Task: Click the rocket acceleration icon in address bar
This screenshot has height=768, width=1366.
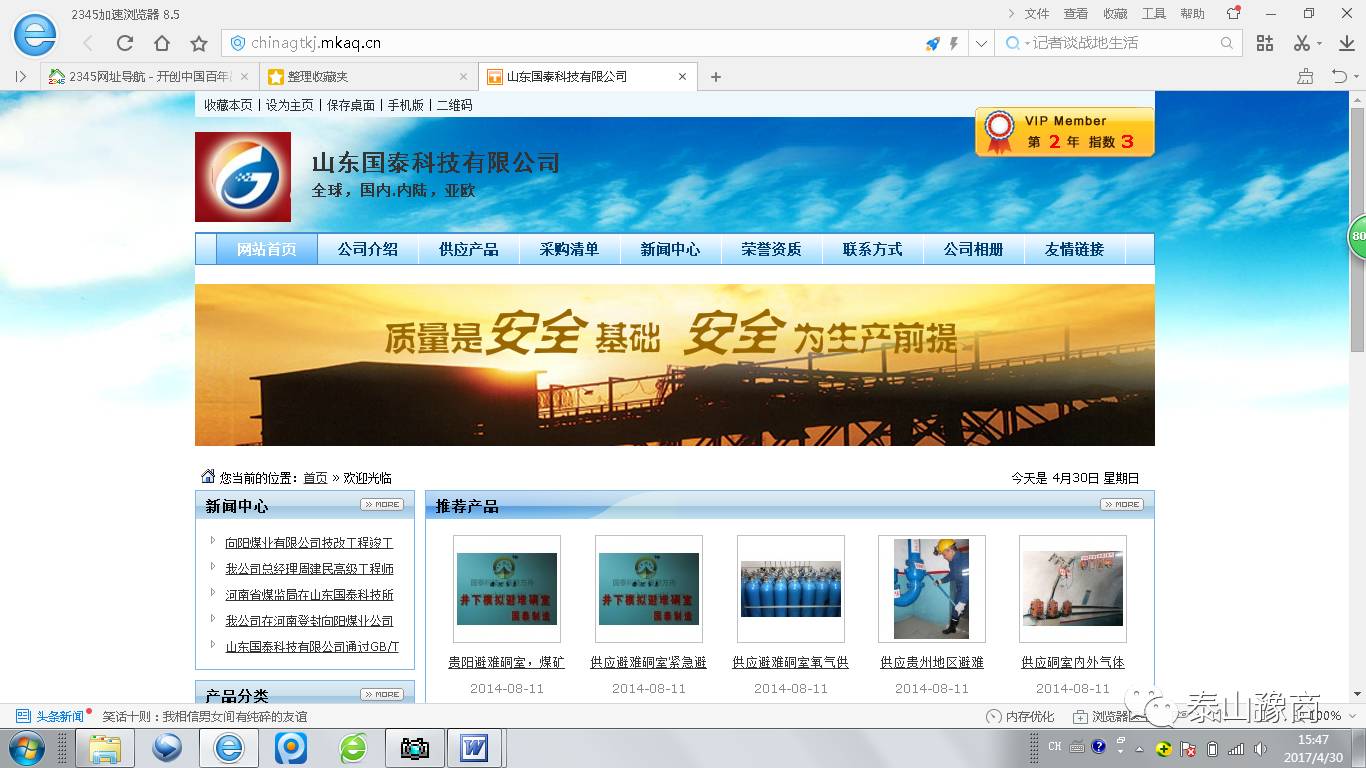Action: (x=932, y=43)
